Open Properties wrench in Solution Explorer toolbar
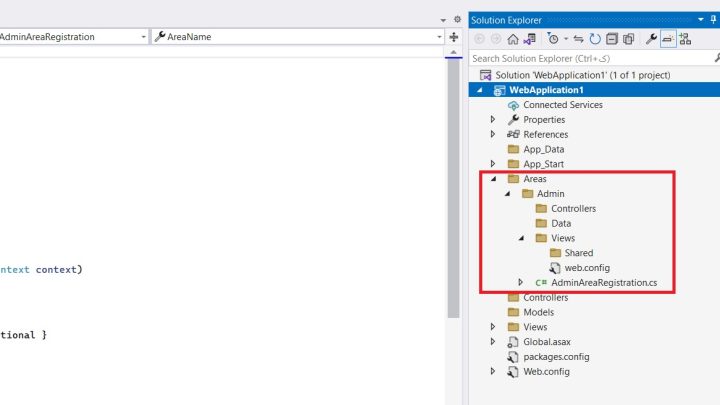 tap(651, 39)
